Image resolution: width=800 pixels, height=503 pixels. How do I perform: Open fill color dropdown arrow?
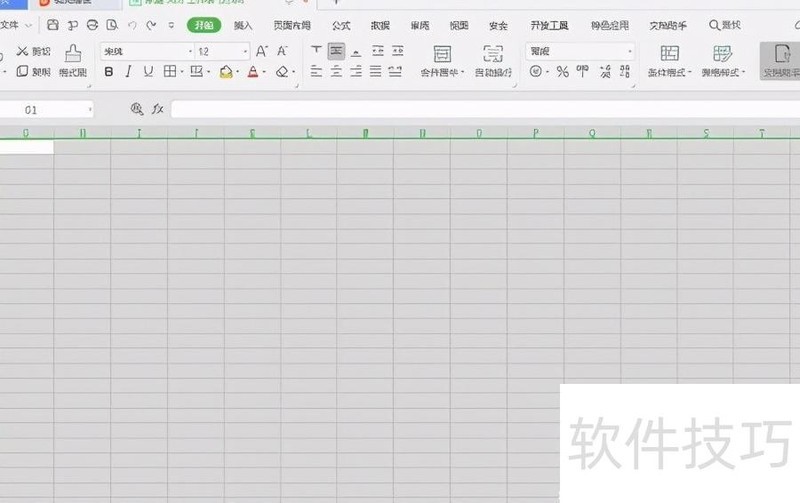coord(238,72)
